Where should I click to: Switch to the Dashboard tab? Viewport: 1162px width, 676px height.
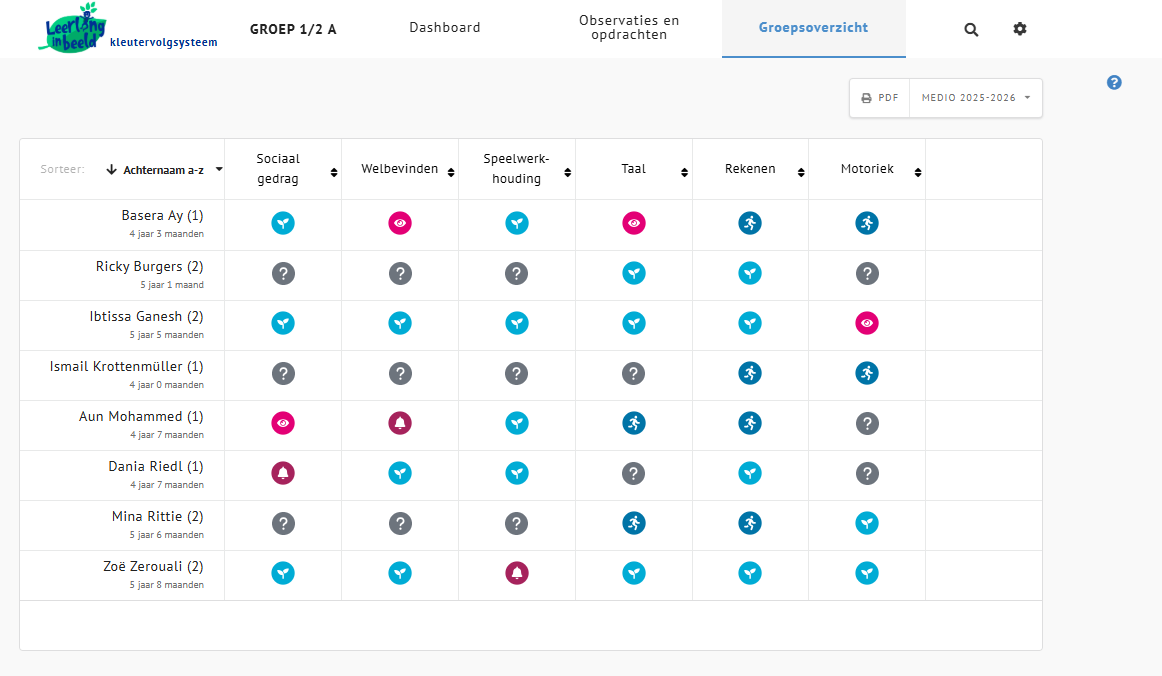445,28
